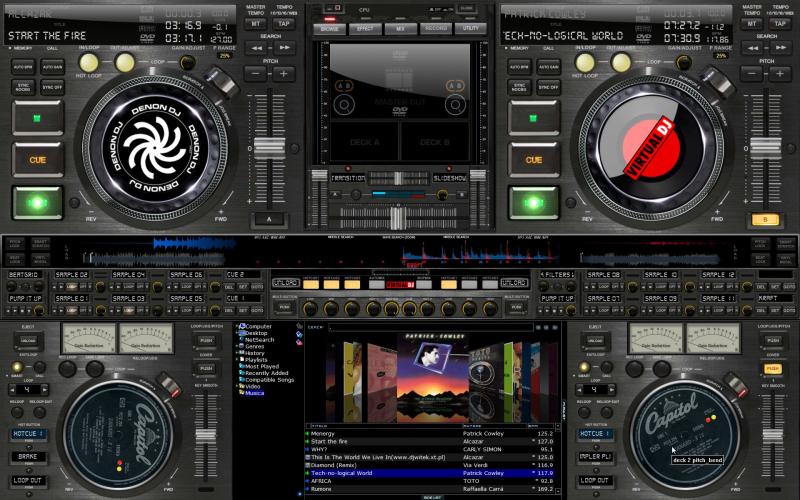Raise left deck pitch with plus button
This screenshot has height=500, width=800.
(x=284, y=73)
